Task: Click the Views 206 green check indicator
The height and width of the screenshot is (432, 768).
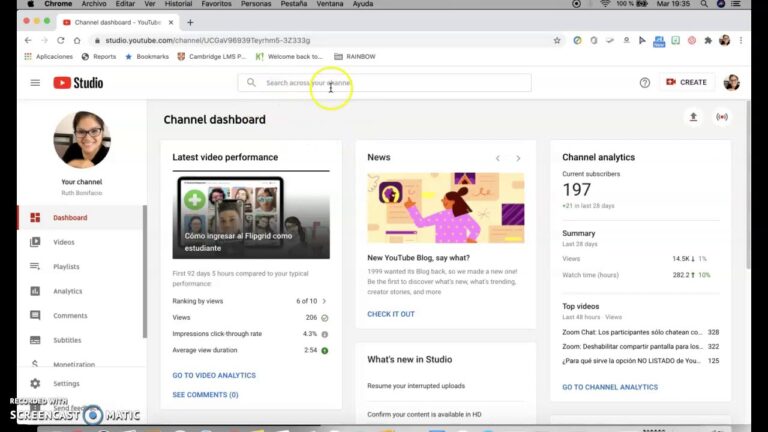Action: [324, 318]
